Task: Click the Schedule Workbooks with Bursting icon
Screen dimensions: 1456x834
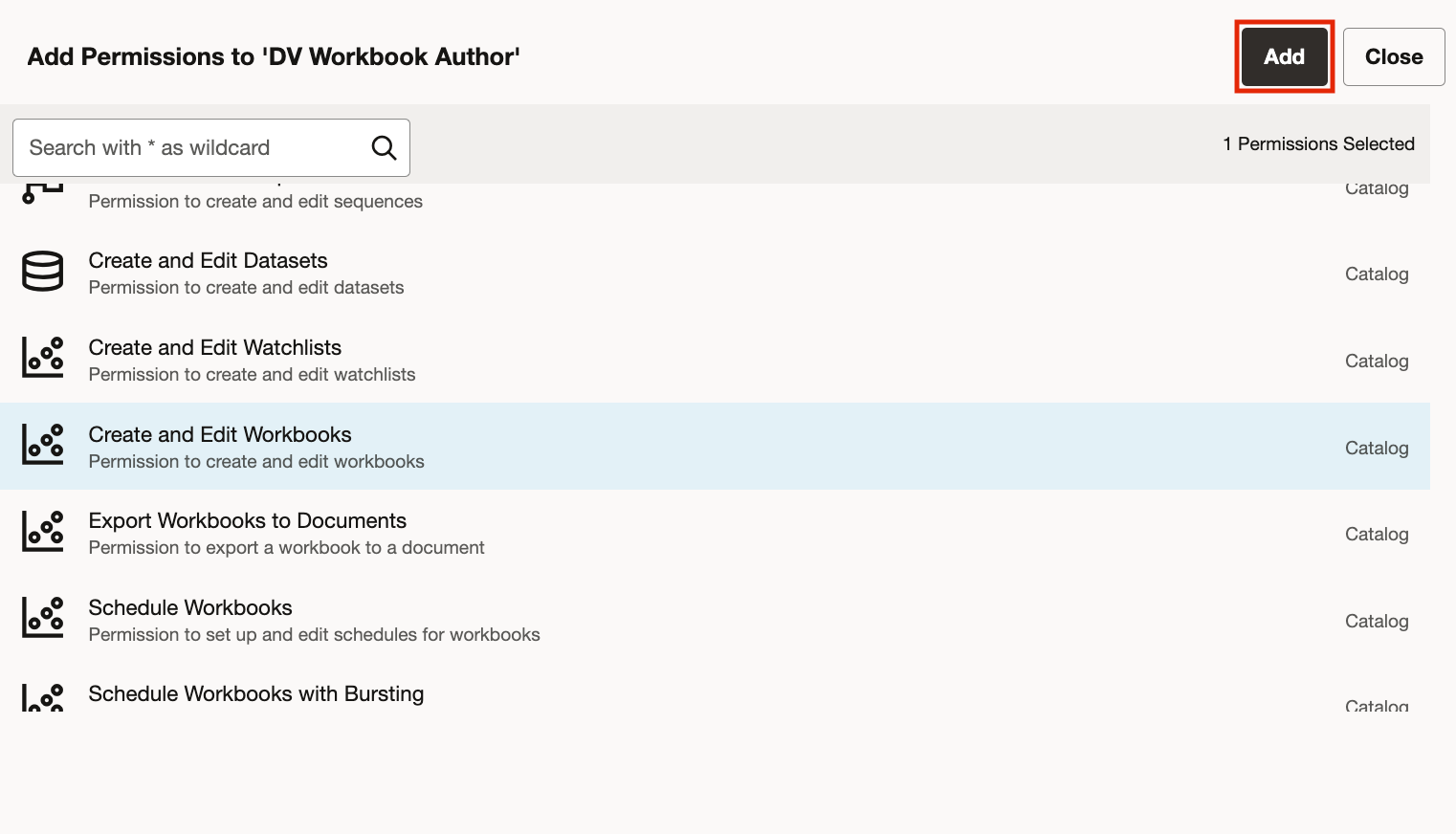Action: (x=43, y=697)
